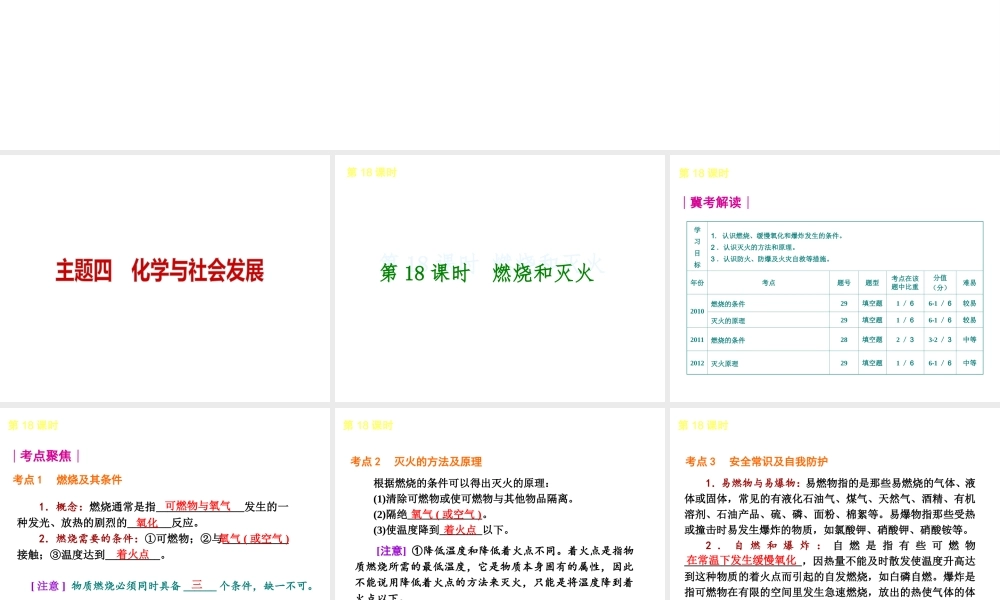Click the 难易 table header cell
This screenshot has height=600, width=1000.
(x=969, y=282)
